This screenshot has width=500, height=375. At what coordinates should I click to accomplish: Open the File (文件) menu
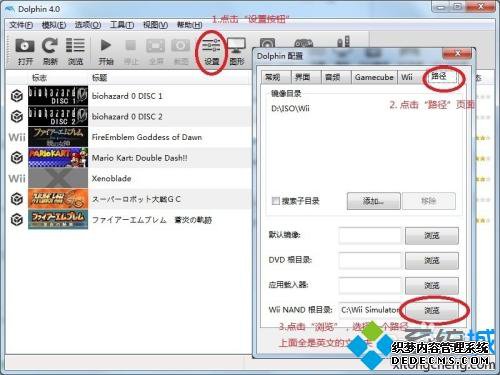click(x=21, y=25)
